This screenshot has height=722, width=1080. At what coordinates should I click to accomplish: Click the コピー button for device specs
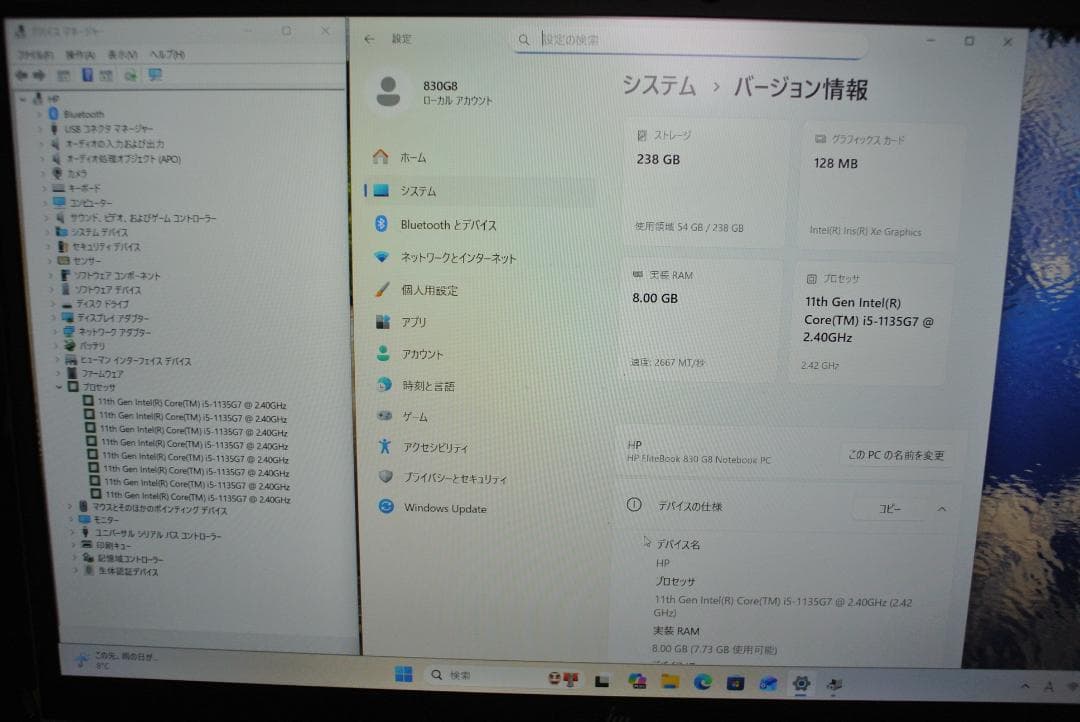pos(890,508)
